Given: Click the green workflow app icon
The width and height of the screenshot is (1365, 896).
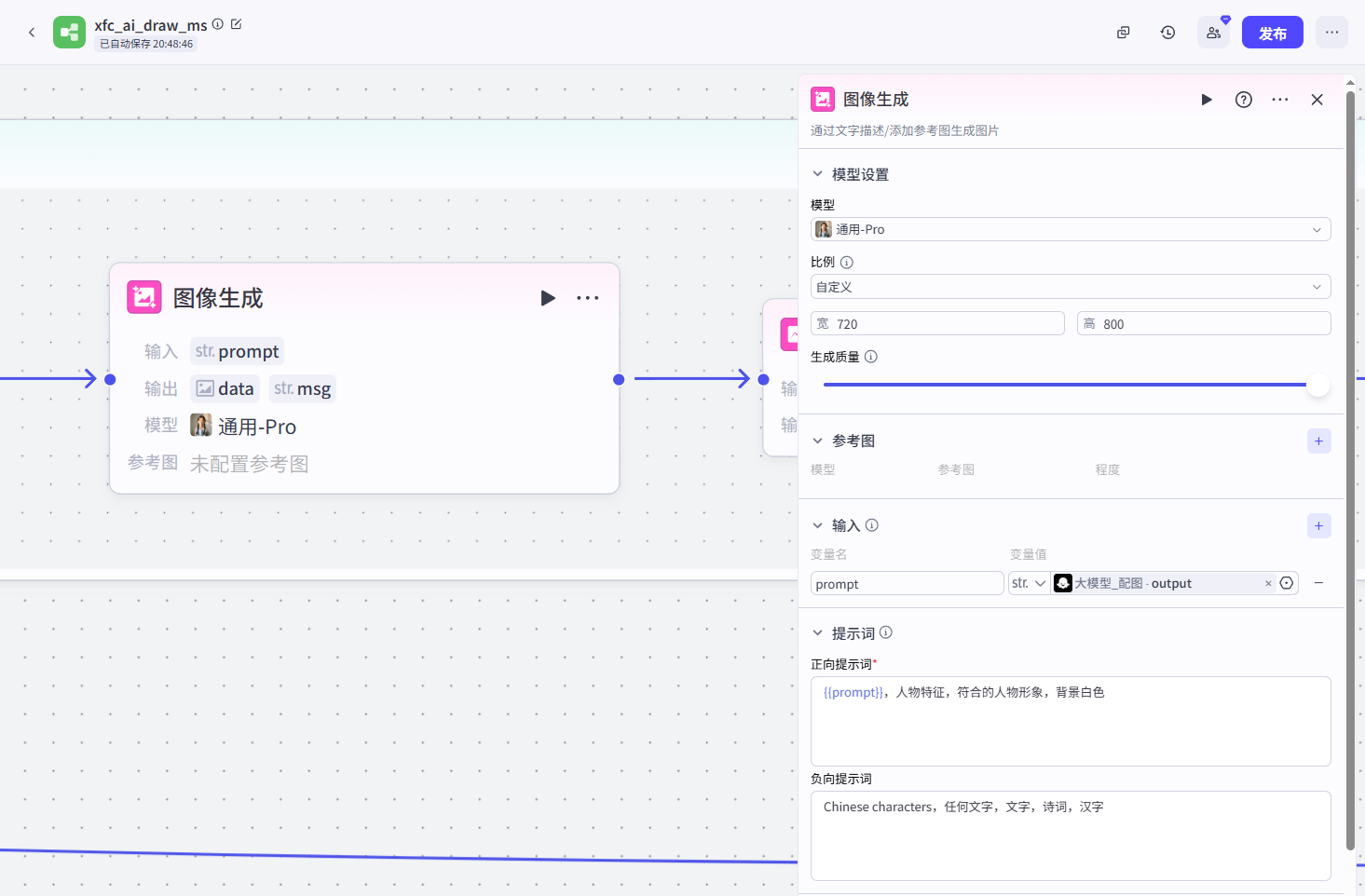Looking at the screenshot, I should [69, 33].
